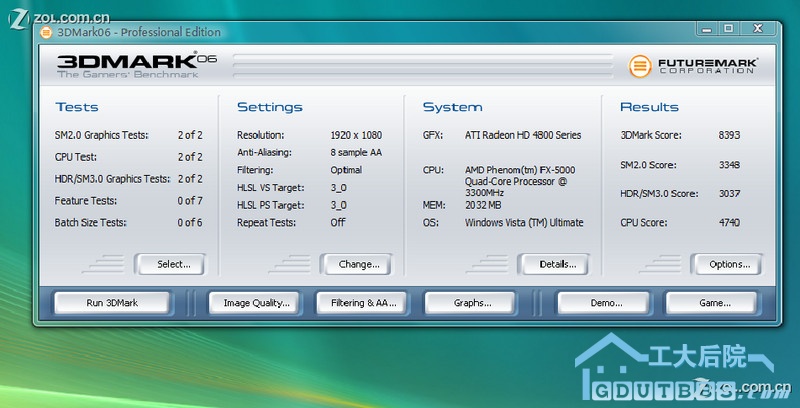Click the SM2.0 Score value 3348
800x408 pixels.
click(729, 165)
